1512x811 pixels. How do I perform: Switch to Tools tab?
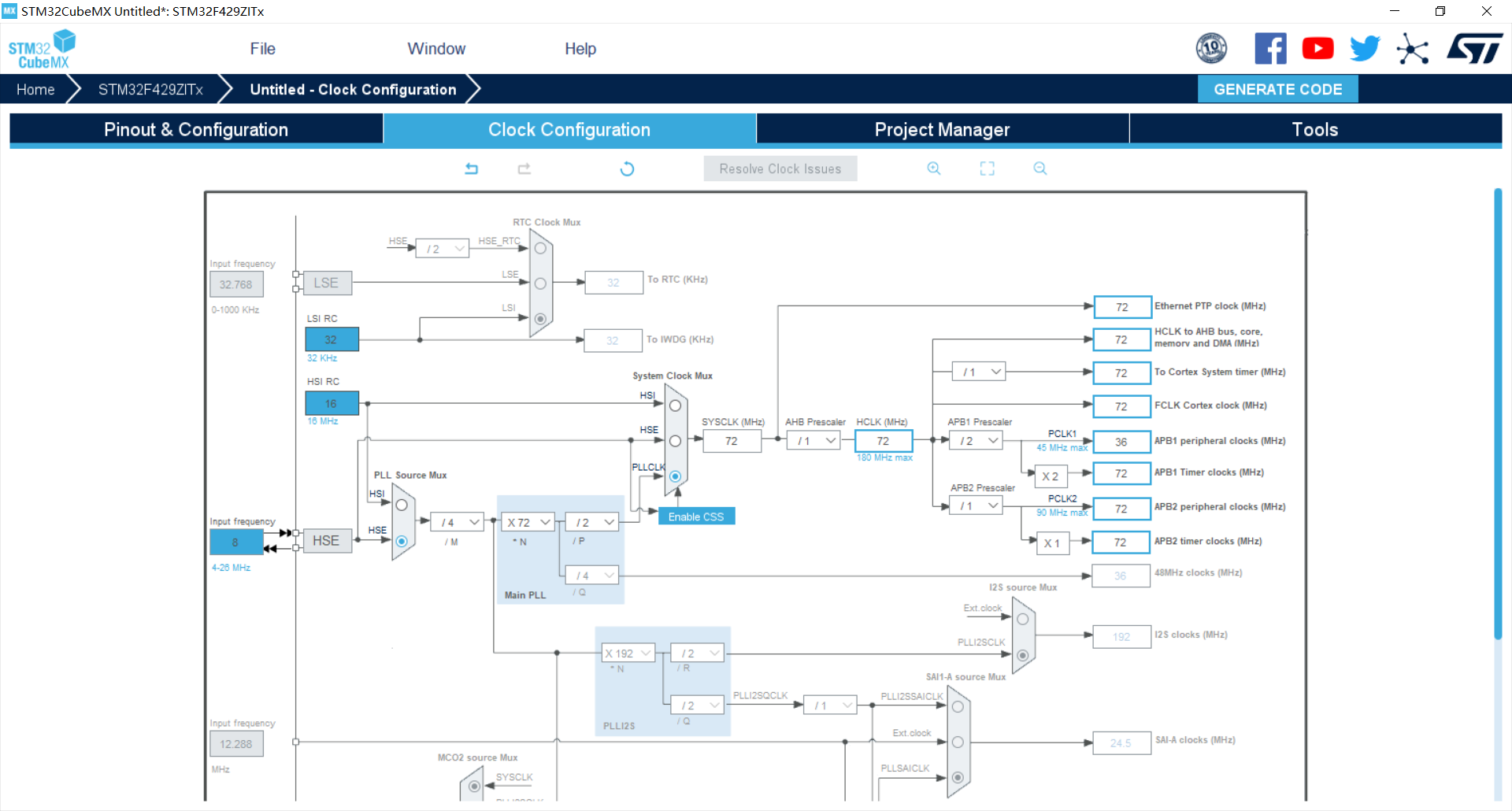click(1315, 129)
